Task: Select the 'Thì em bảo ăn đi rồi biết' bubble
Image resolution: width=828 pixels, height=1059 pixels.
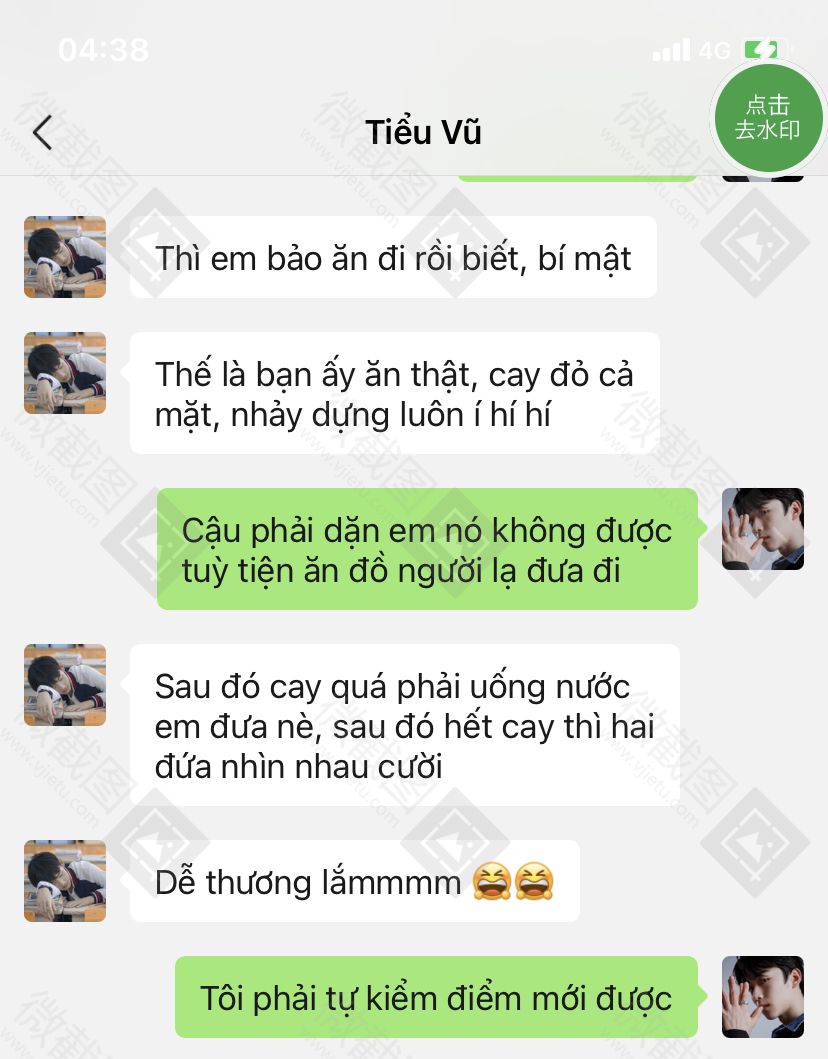Action: 393,257
